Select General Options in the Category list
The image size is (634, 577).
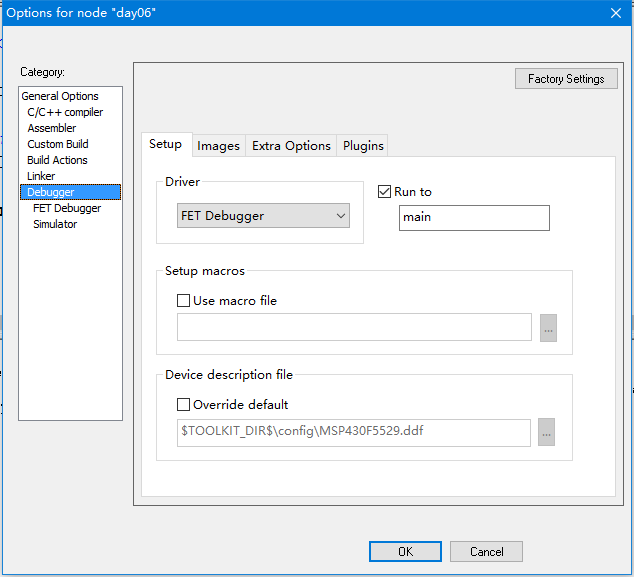click(x=60, y=96)
